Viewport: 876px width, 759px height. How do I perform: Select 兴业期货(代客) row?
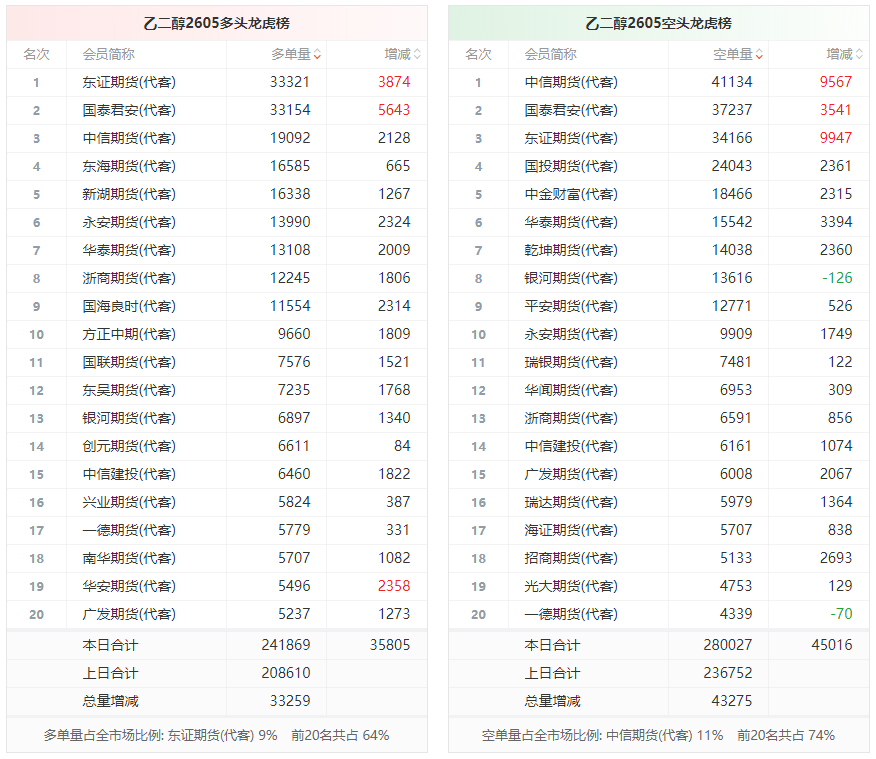point(217,502)
